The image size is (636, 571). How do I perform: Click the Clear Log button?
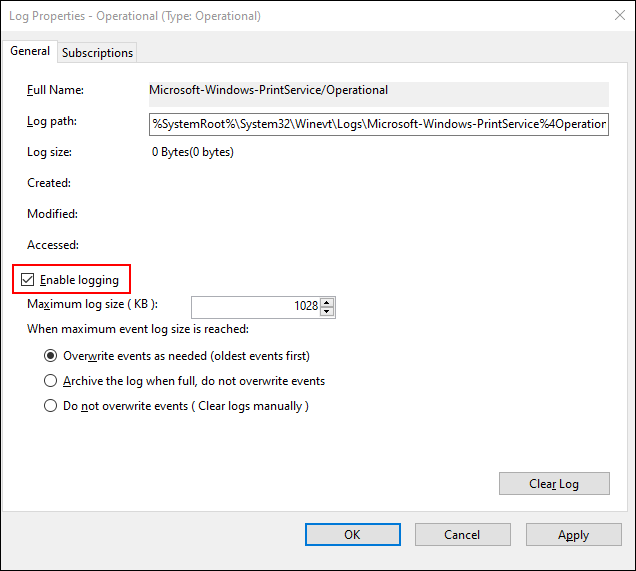pos(554,483)
